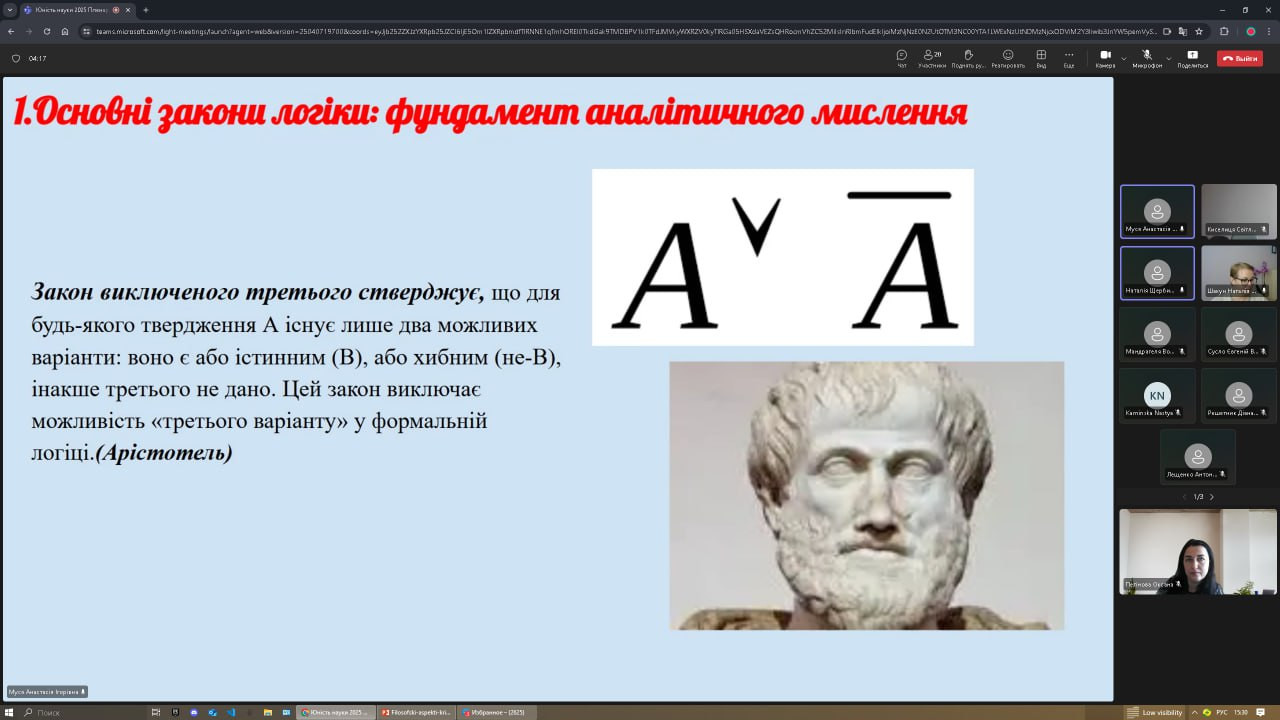Open a new browser tab
The image size is (1280, 720).
click(x=146, y=10)
